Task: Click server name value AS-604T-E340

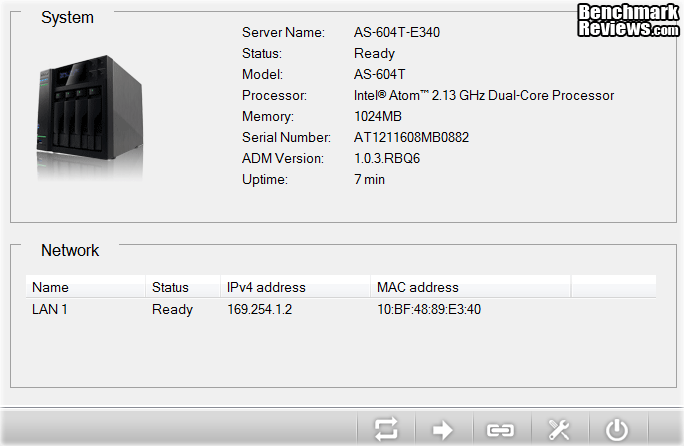Action: pyautogui.click(x=397, y=32)
